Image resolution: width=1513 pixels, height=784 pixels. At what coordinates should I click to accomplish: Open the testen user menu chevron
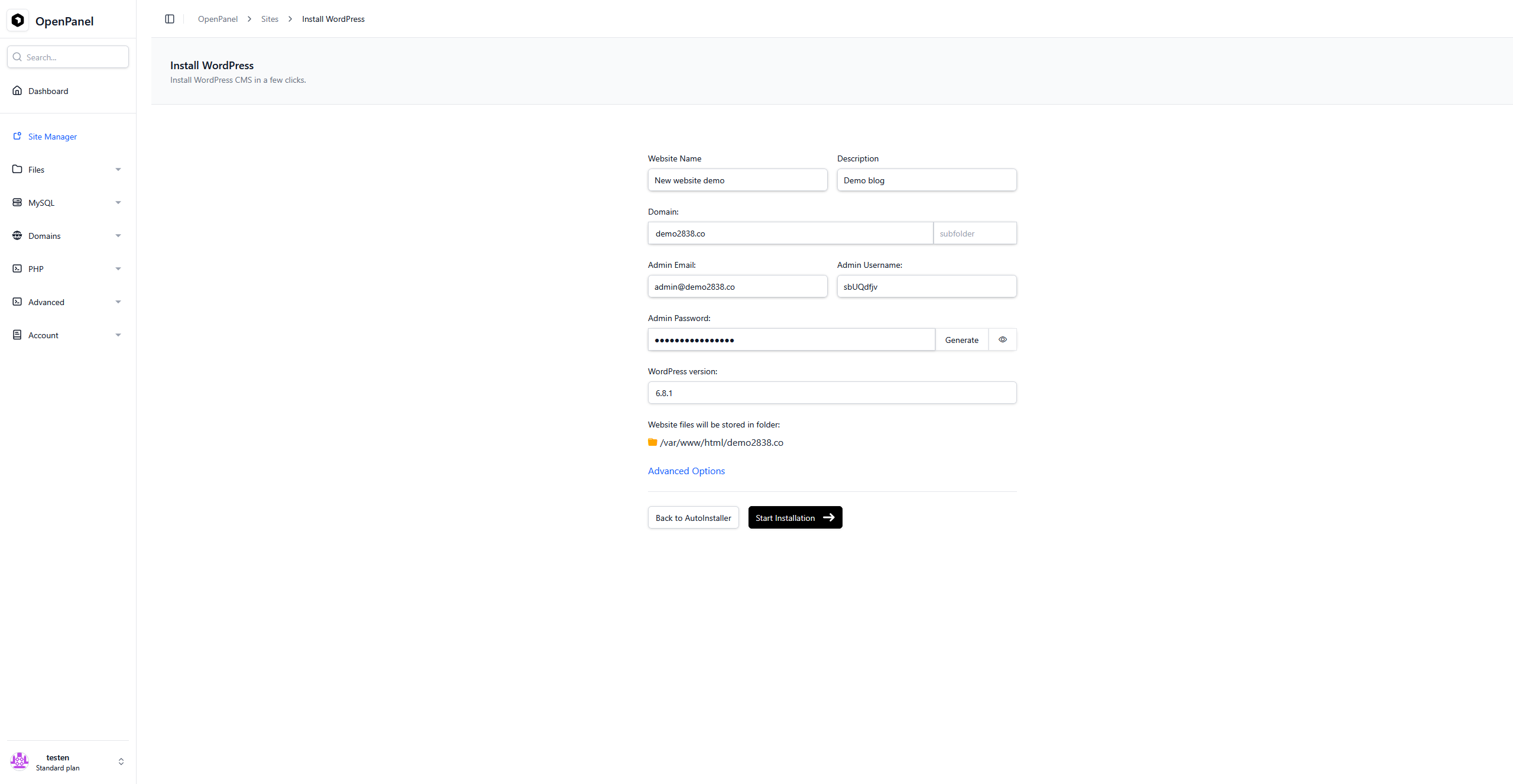point(121,762)
